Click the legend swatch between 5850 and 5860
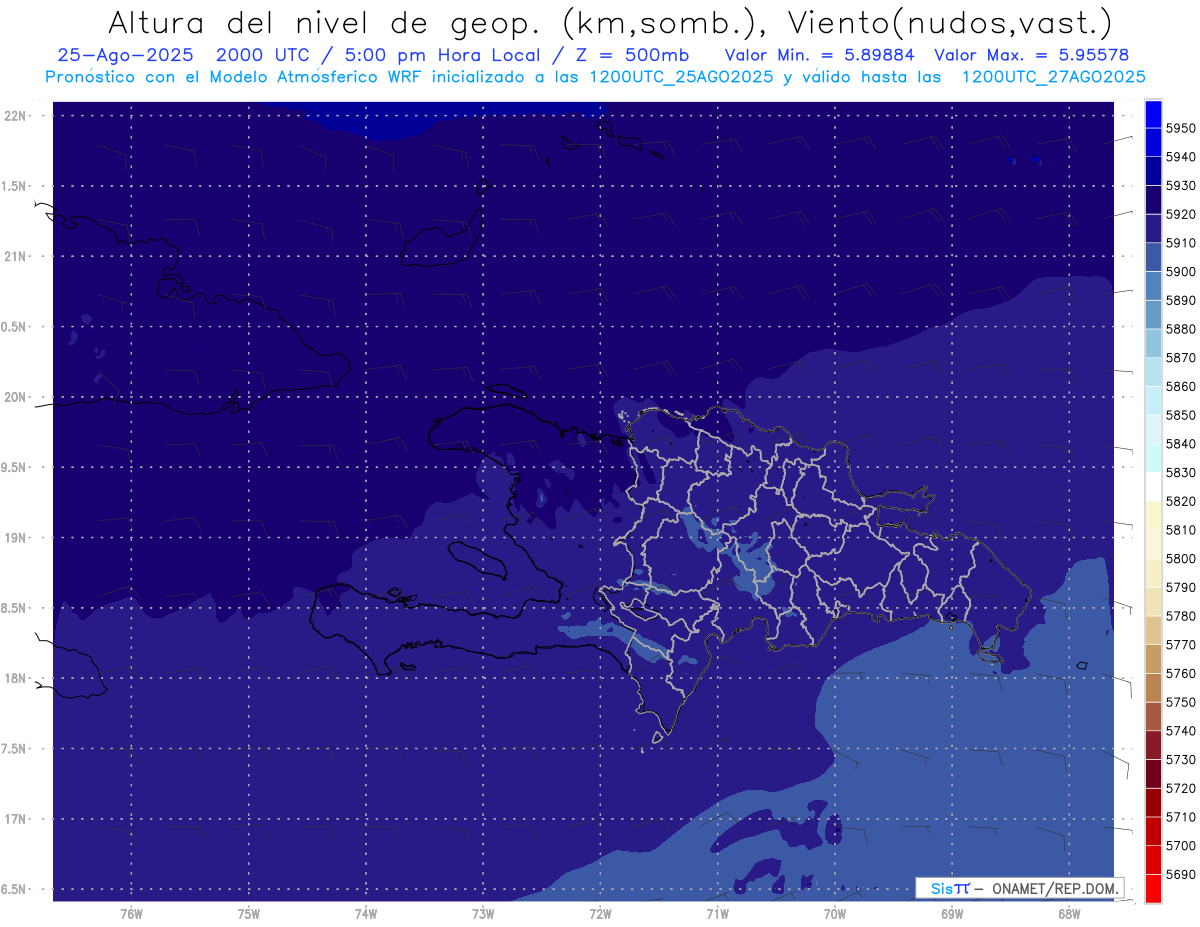The height and width of the screenshot is (927, 1200). [1153, 400]
